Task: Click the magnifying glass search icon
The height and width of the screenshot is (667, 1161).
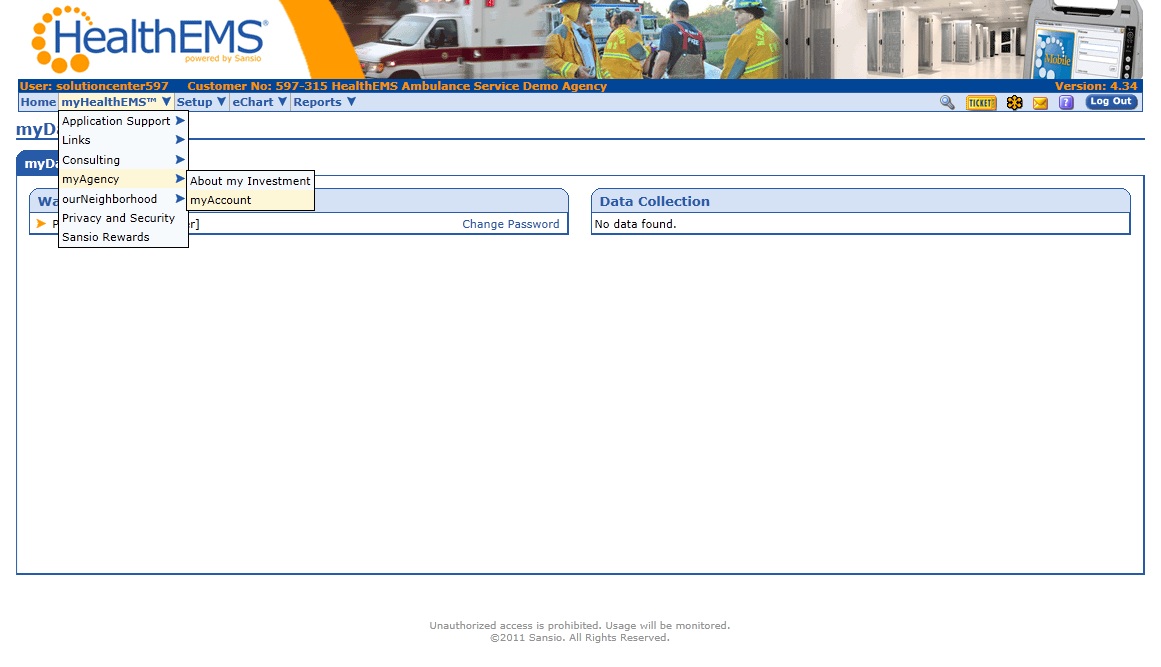Action: coord(947,102)
